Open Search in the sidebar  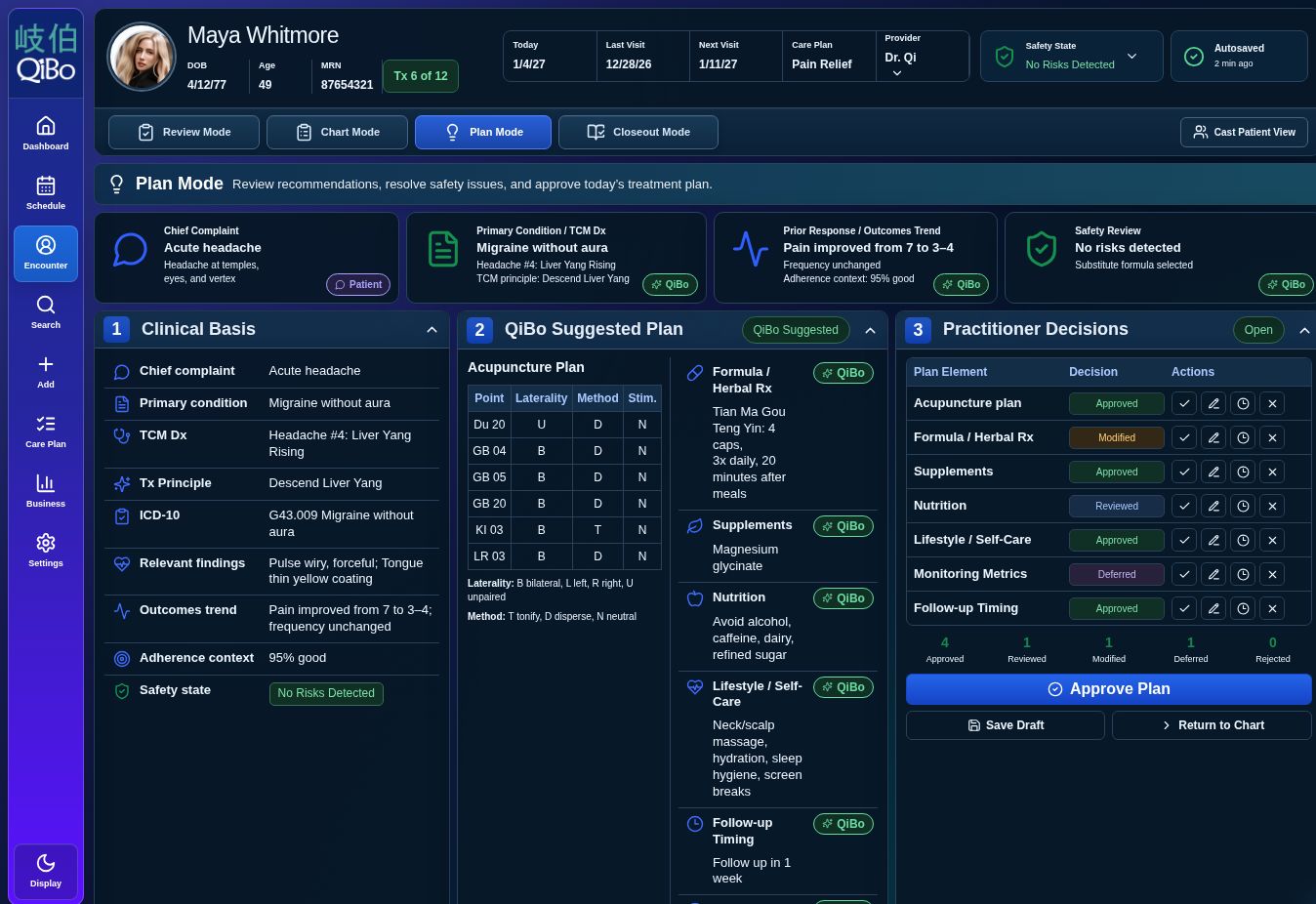tap(46, 312)
